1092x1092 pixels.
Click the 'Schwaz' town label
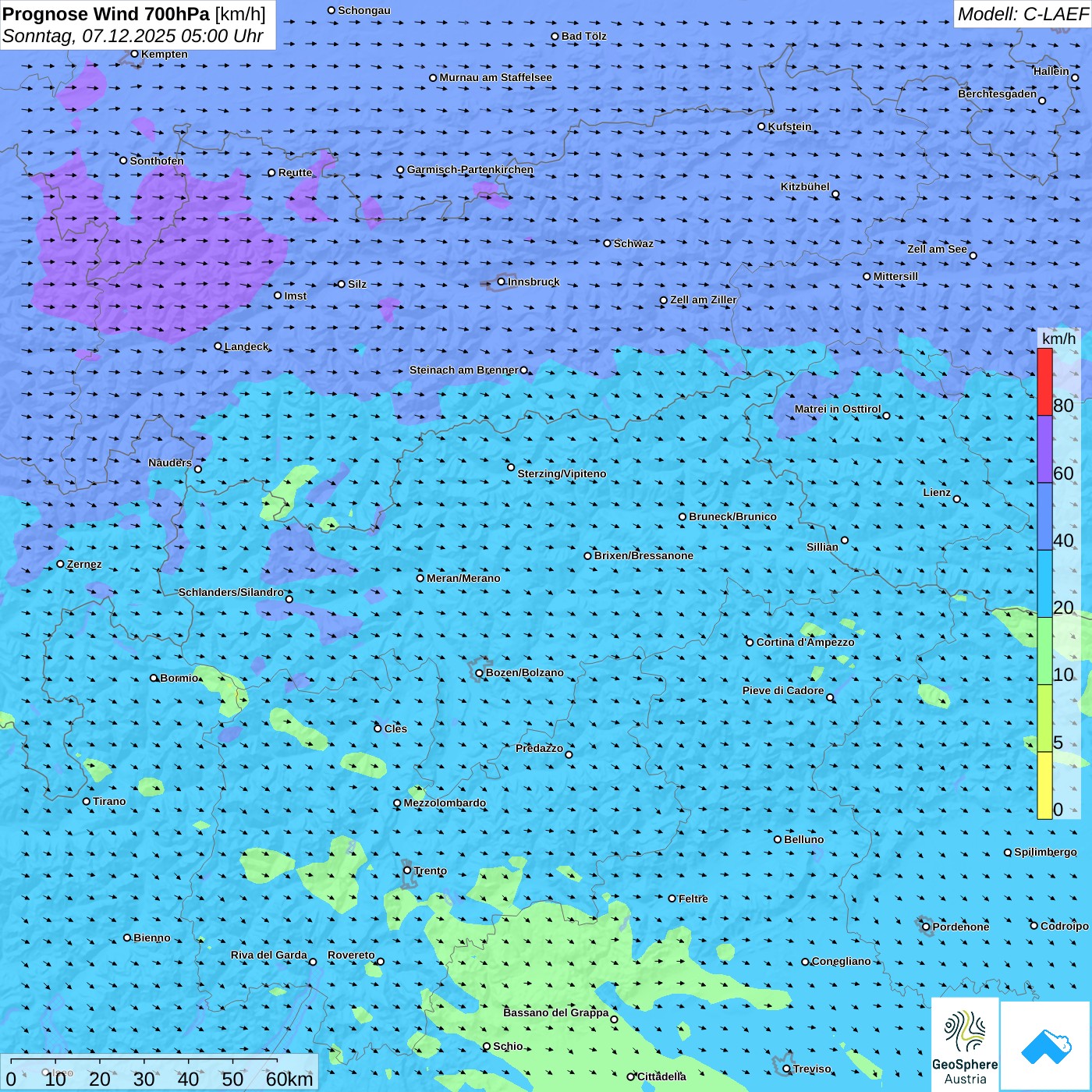point(633,243)
